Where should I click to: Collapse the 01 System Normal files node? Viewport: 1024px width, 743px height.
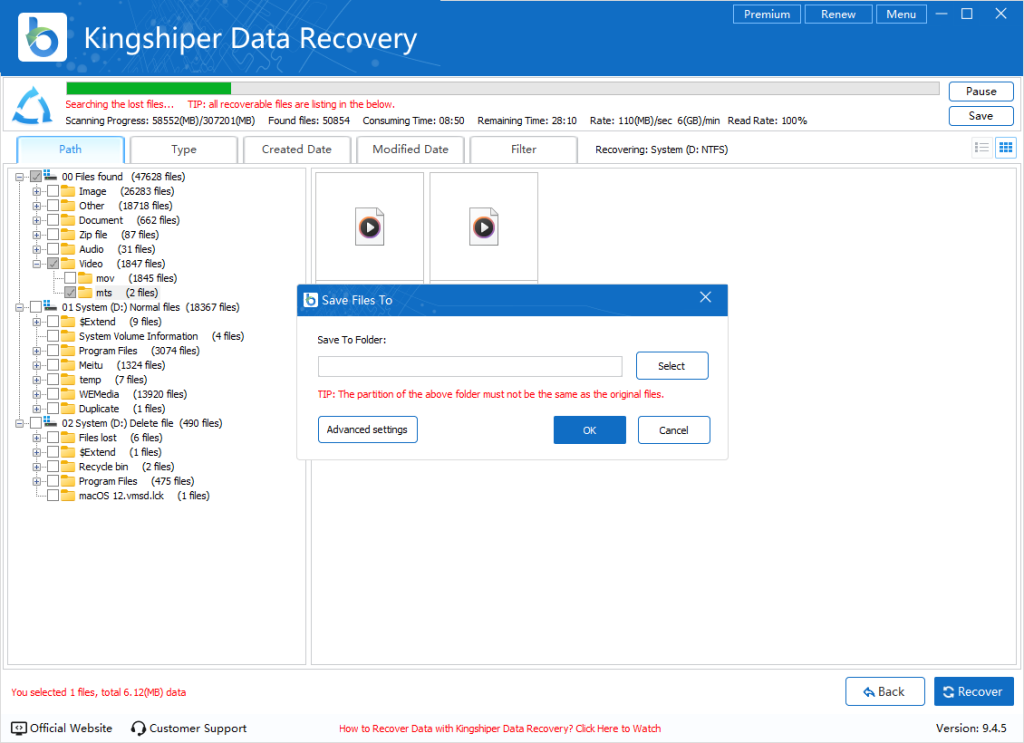[20, 308]
